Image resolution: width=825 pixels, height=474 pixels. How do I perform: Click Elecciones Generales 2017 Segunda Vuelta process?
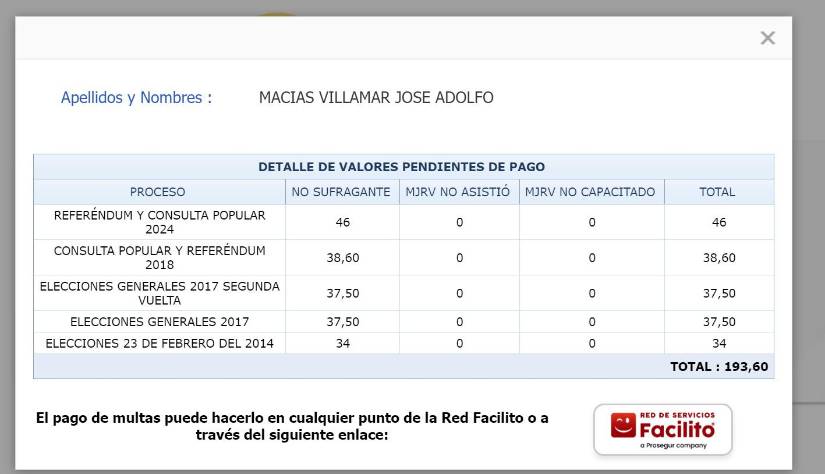(x=159, y=293)
